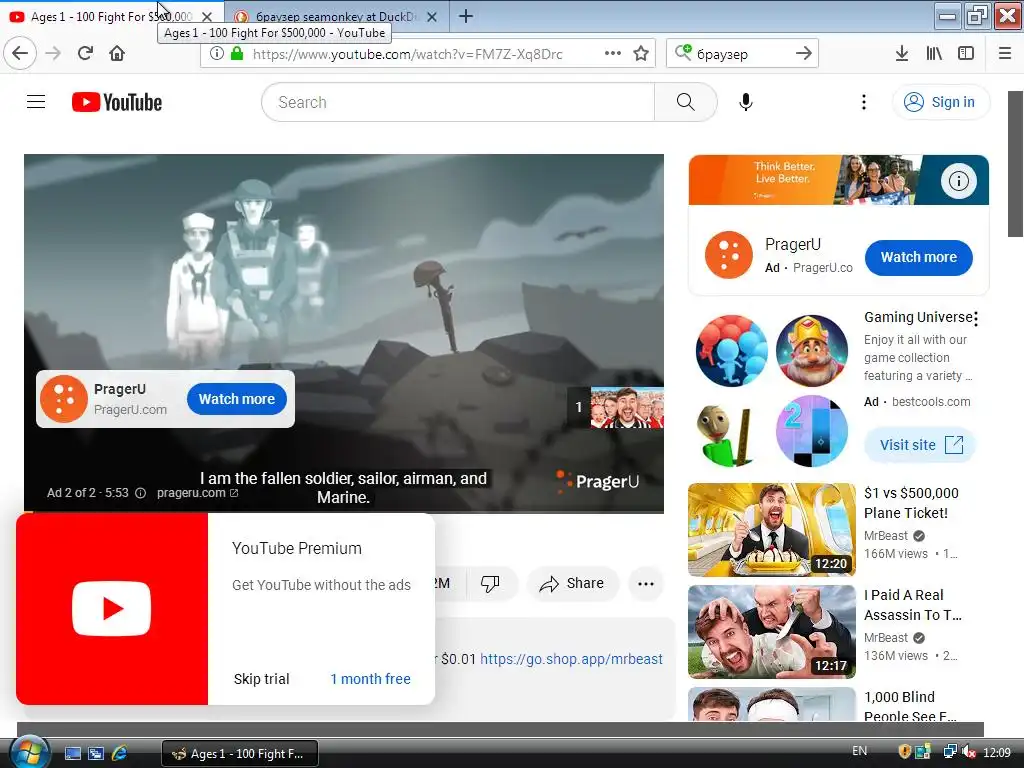Click the green padlock security icon
1024x768 pixels.
pos(237,54)
